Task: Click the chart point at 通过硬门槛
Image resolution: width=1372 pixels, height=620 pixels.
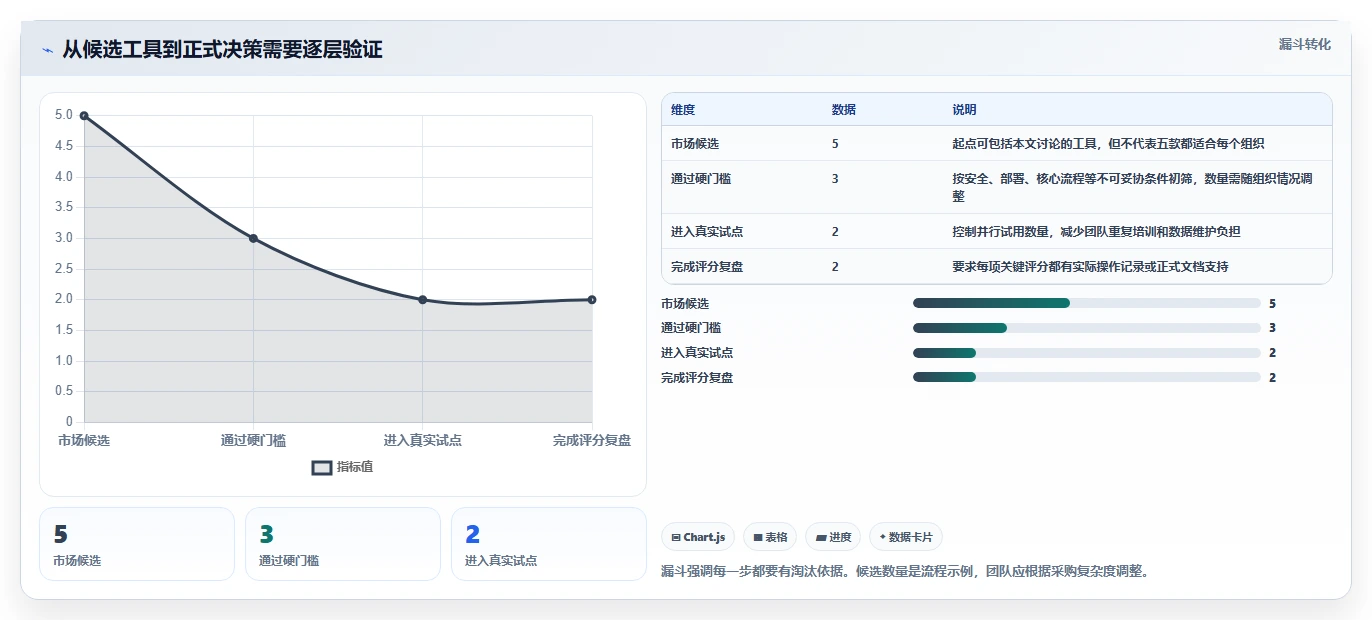Action: point(253,238)
